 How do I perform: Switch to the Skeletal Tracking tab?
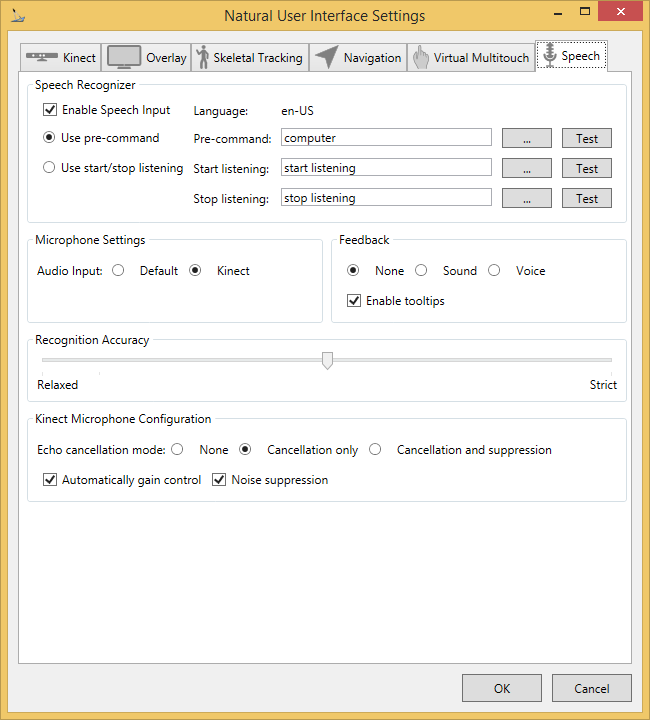coord(257,58)
